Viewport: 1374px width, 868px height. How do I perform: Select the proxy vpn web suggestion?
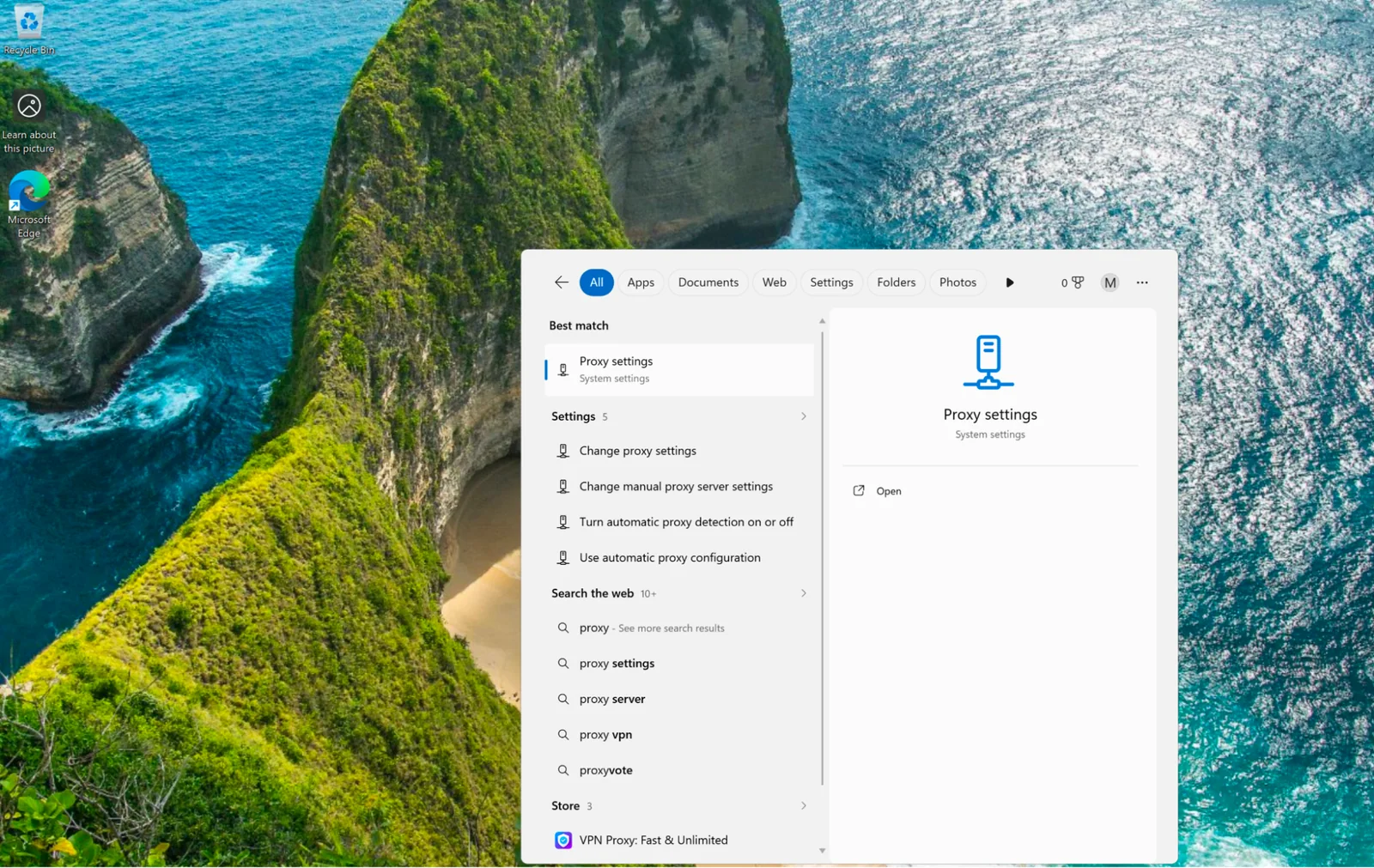tap(679, 735)
